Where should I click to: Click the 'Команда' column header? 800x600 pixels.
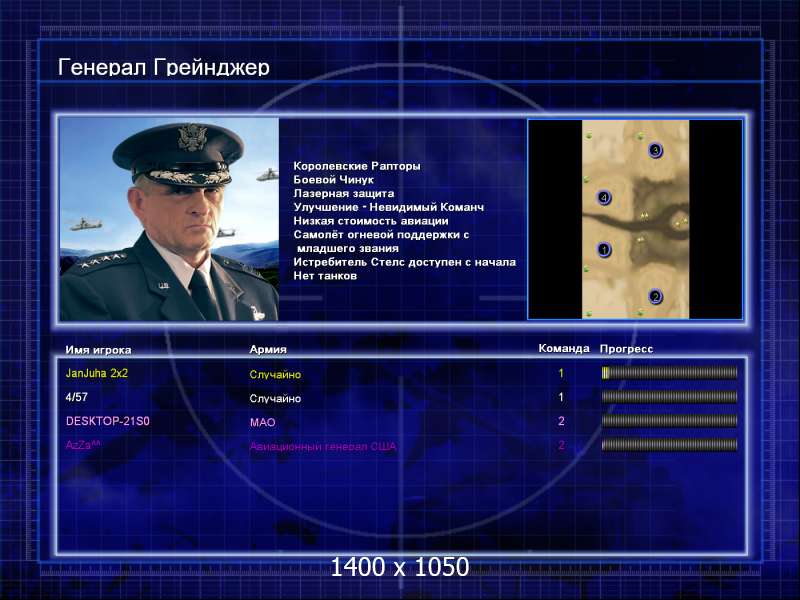[564, 348]
